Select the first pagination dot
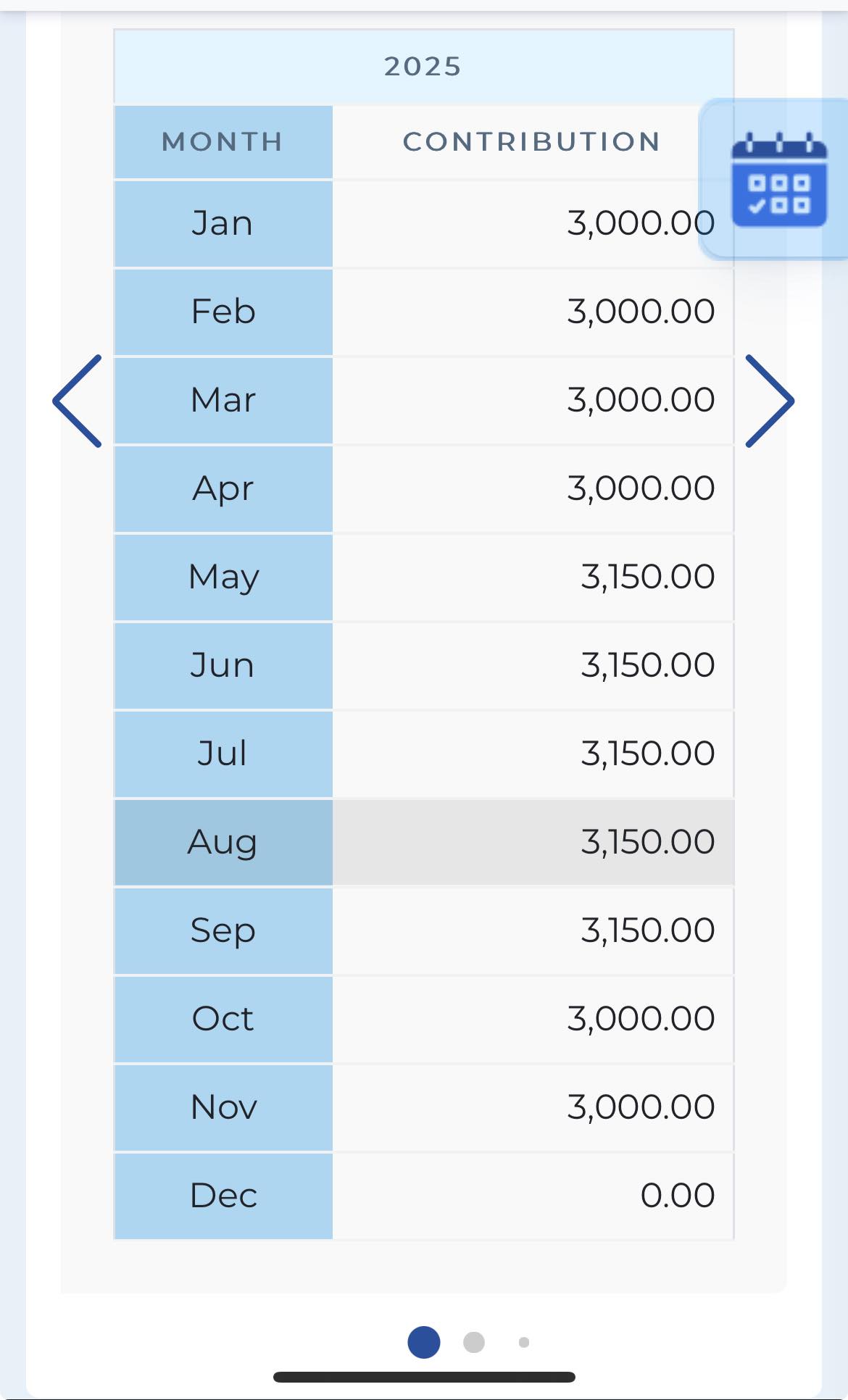 [424, 1342]
